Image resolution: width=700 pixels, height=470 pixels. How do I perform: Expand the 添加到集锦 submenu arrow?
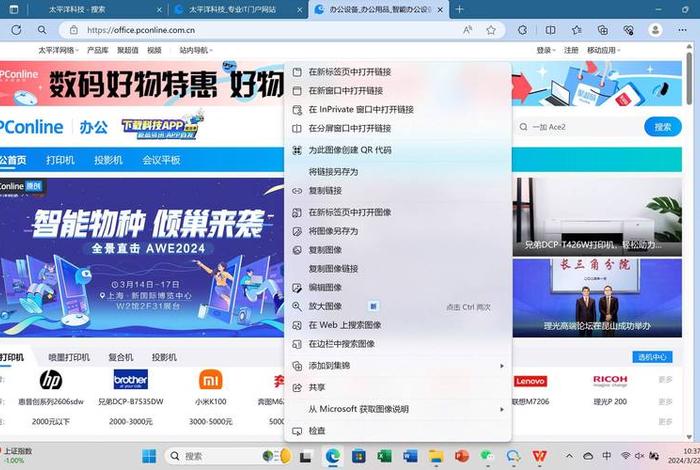point(502,366)
